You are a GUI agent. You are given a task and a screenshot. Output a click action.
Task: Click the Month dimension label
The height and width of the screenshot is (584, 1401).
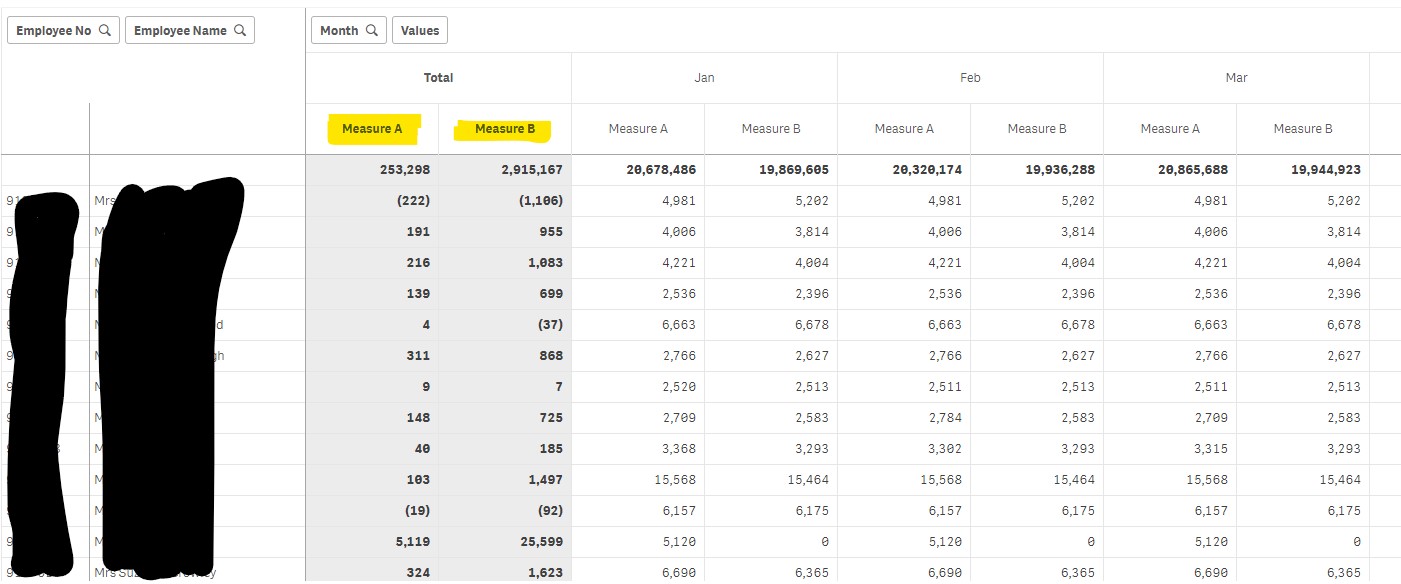click(339, 31)
